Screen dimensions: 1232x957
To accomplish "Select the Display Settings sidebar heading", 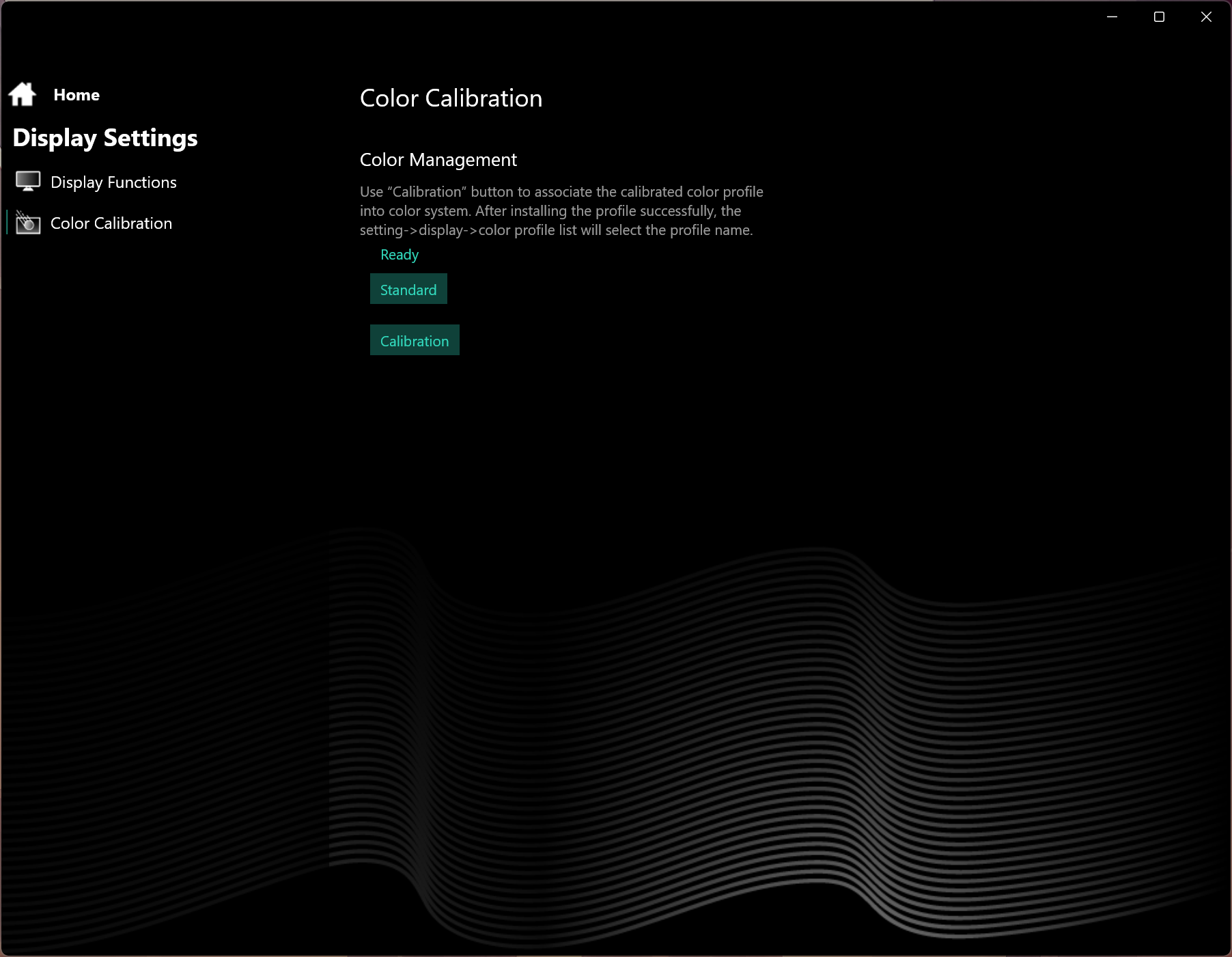I will pos(105,138).
